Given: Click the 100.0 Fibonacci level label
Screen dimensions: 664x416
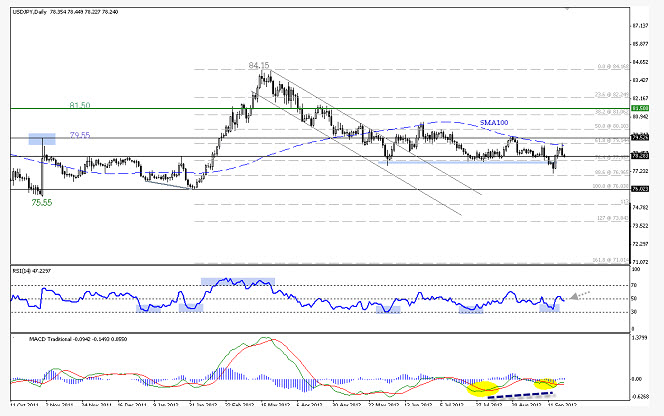Looking at the screenshot, I should [611, 186].
